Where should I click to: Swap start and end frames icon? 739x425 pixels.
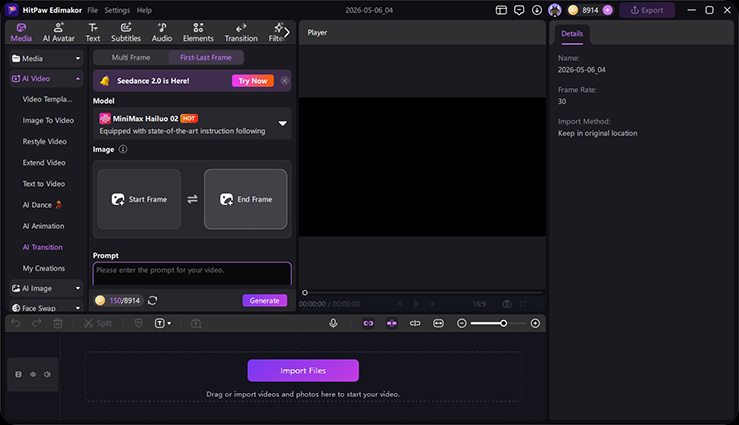(192, 199)
